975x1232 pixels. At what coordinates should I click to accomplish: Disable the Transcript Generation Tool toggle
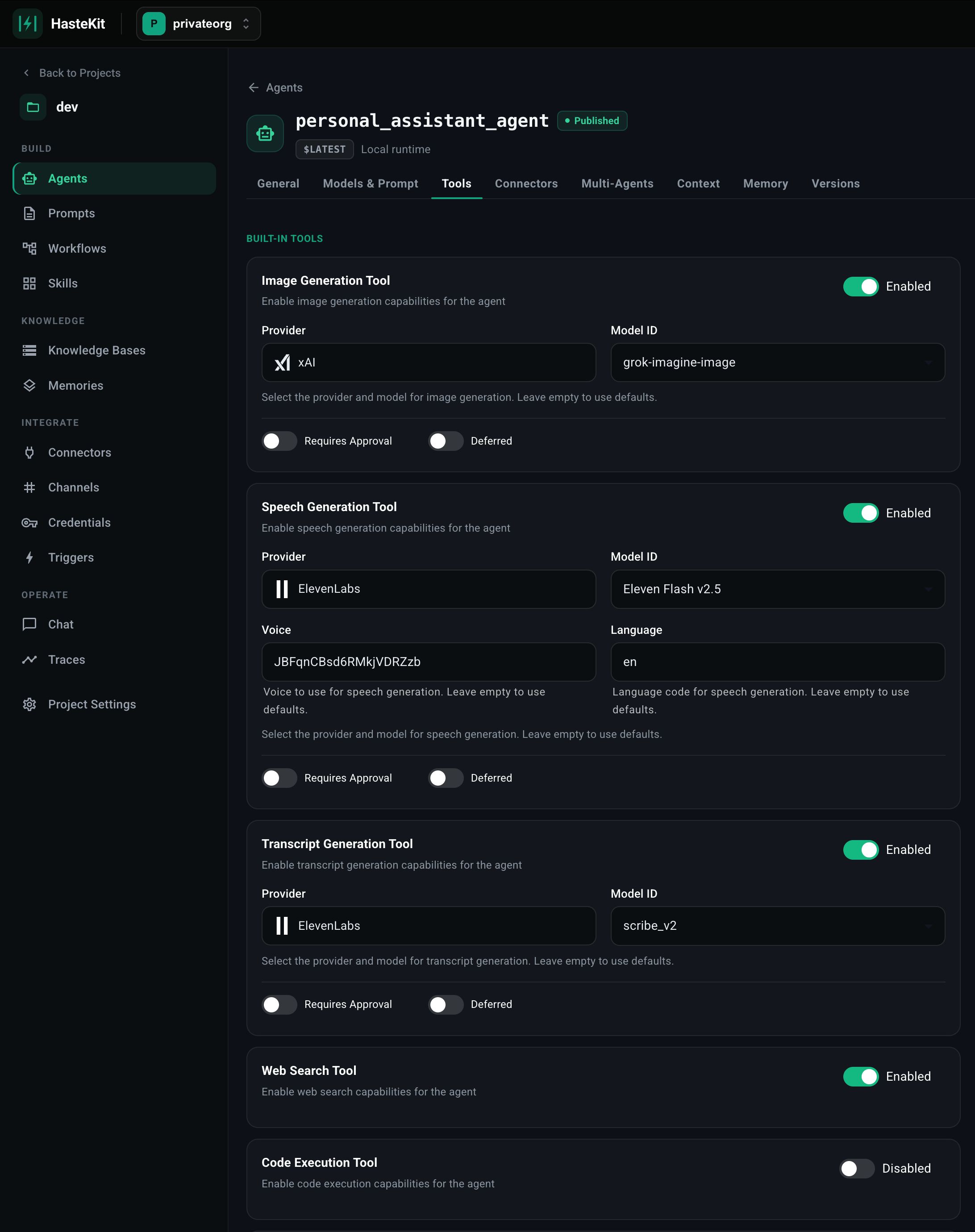[861, 849]
